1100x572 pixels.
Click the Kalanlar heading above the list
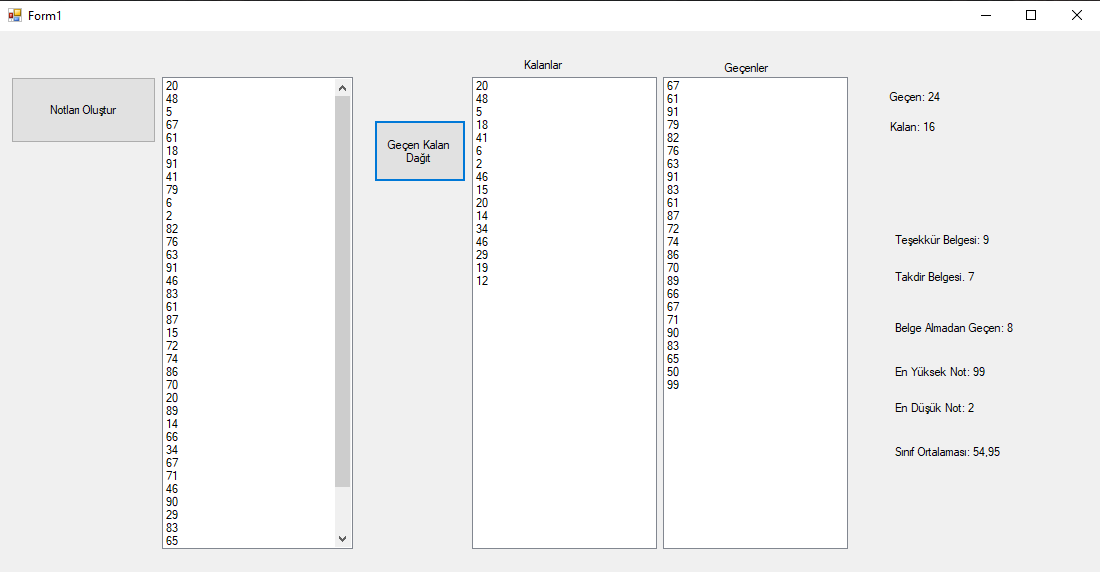click(x=543, y=65)
